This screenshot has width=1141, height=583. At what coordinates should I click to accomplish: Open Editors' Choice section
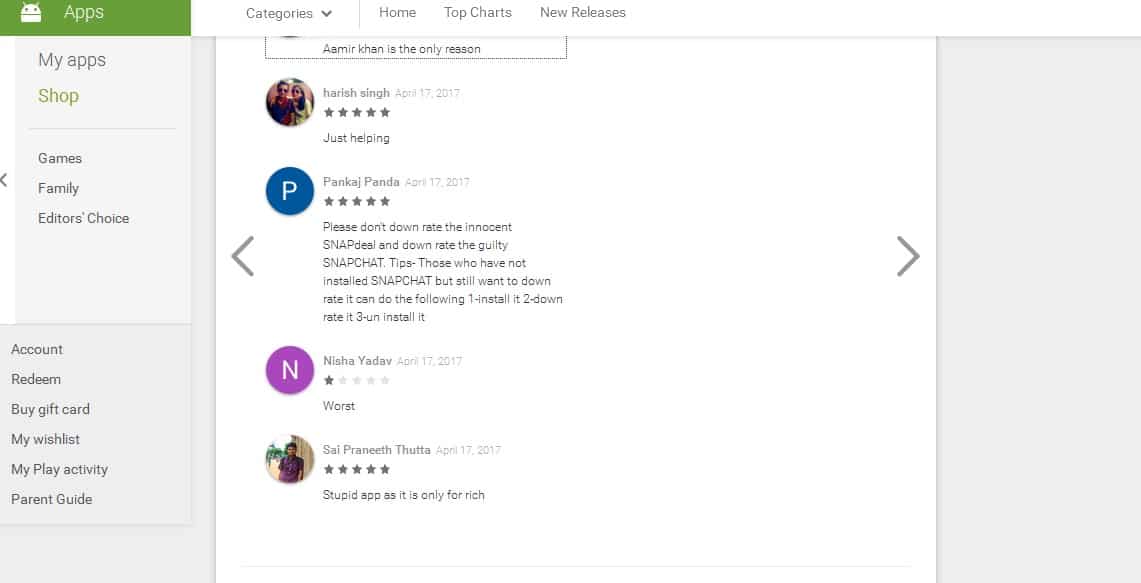click(83, 218)
